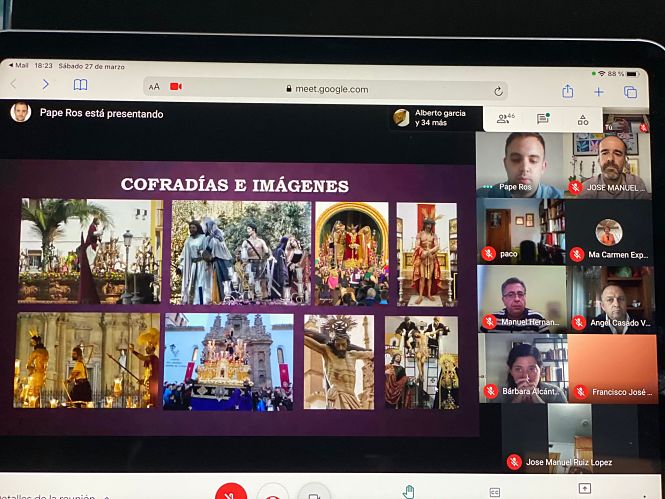Raise hand in the meeting

click(408, 491)
